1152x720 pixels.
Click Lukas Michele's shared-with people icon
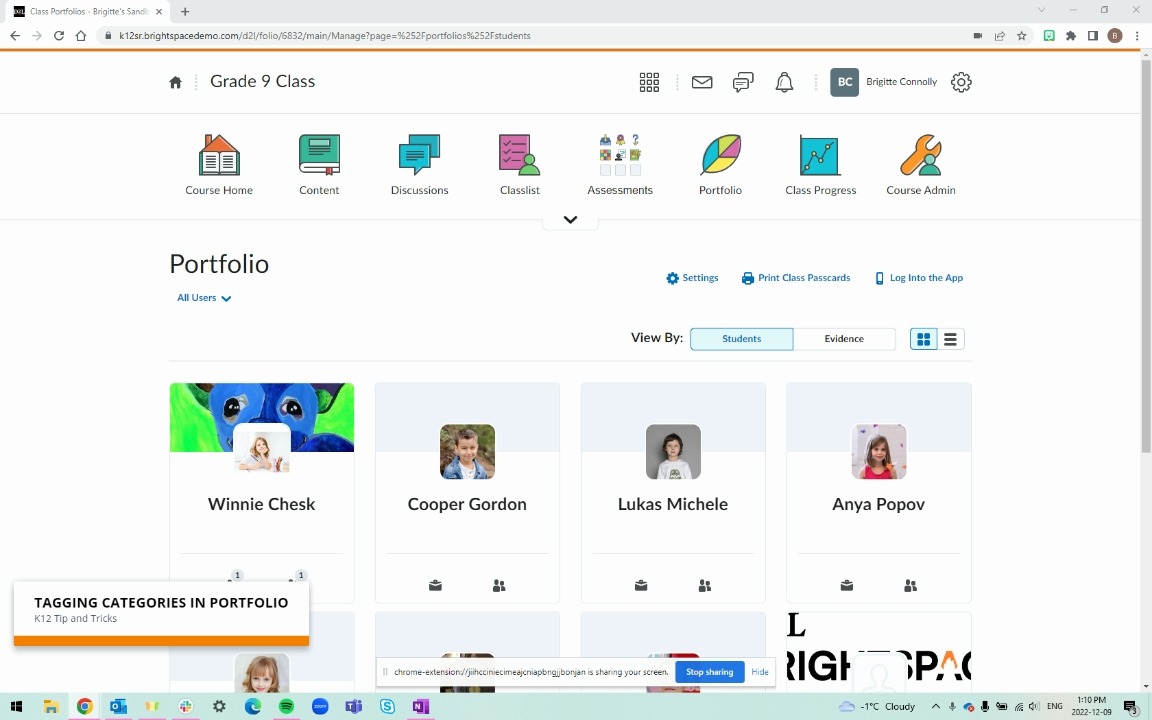tap(705, 586)
